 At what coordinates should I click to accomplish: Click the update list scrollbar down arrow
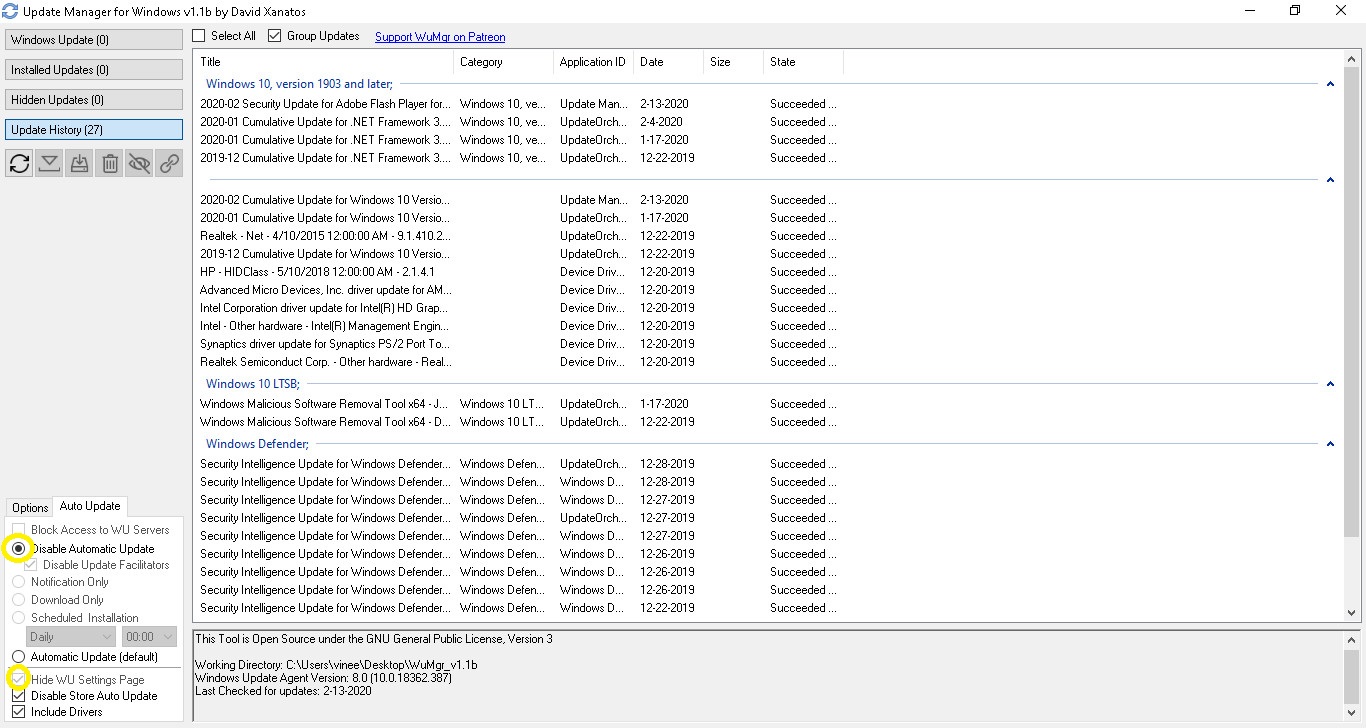tap(1353, 612)
